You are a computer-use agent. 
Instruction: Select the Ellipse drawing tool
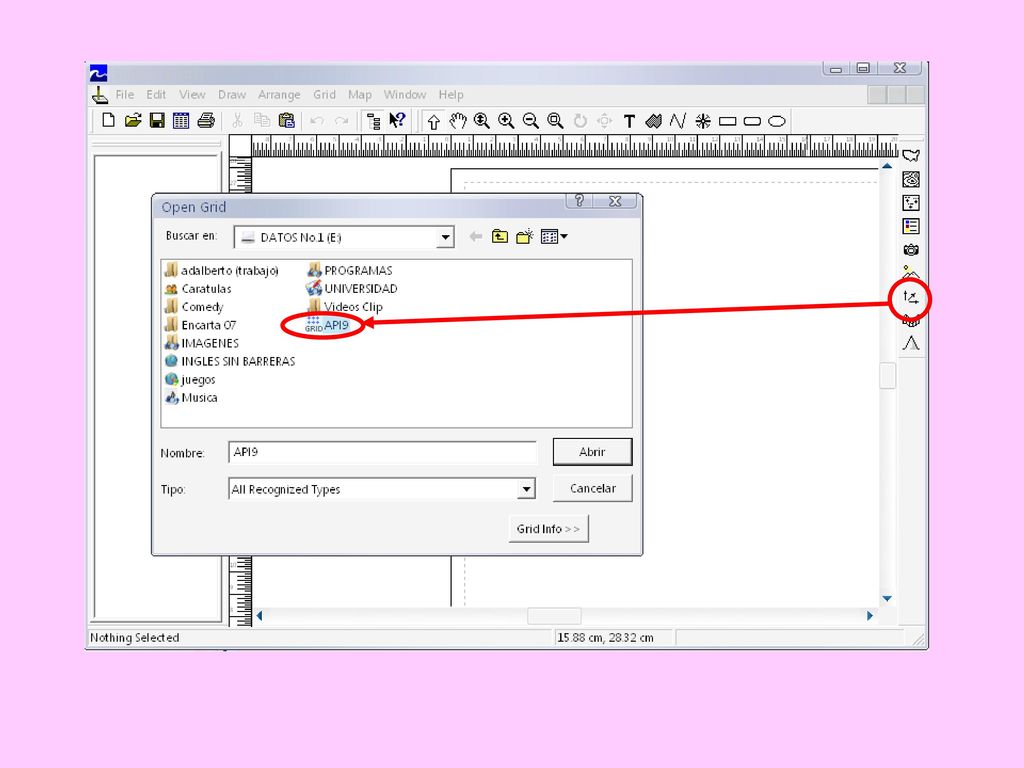click(776, 121)
